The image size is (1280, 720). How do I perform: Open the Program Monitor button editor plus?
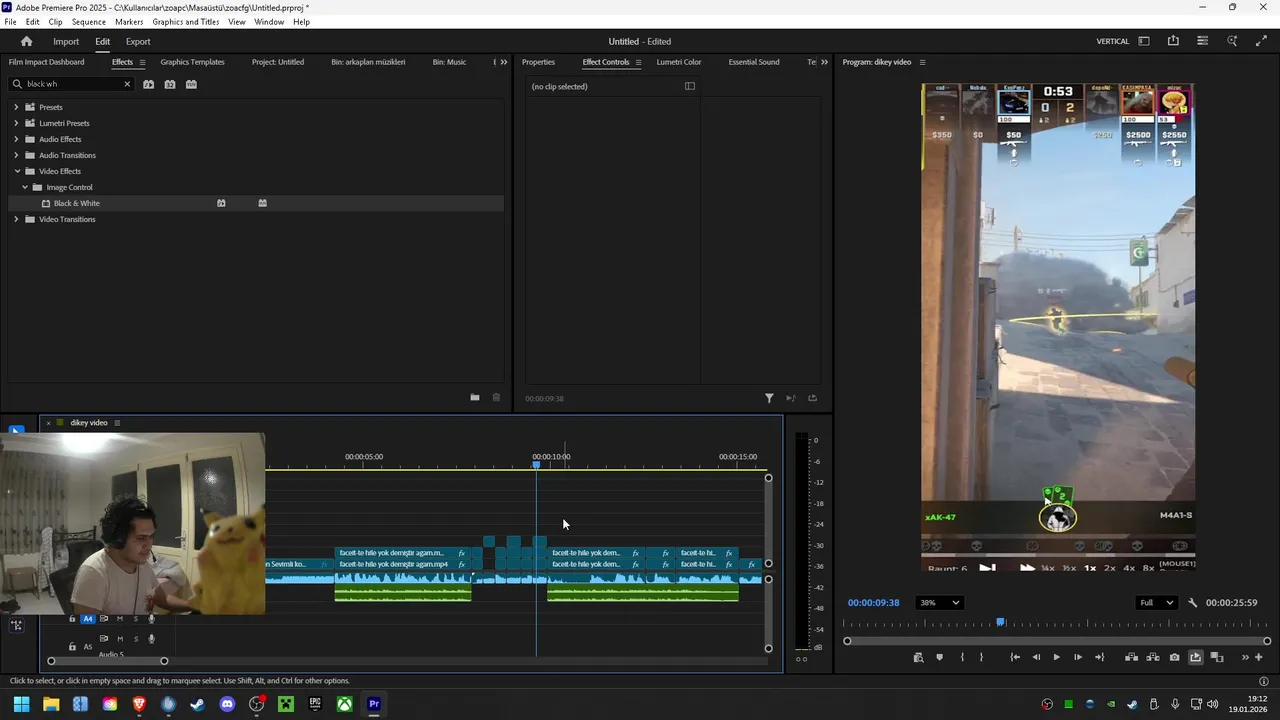(x=1258, y=657)
